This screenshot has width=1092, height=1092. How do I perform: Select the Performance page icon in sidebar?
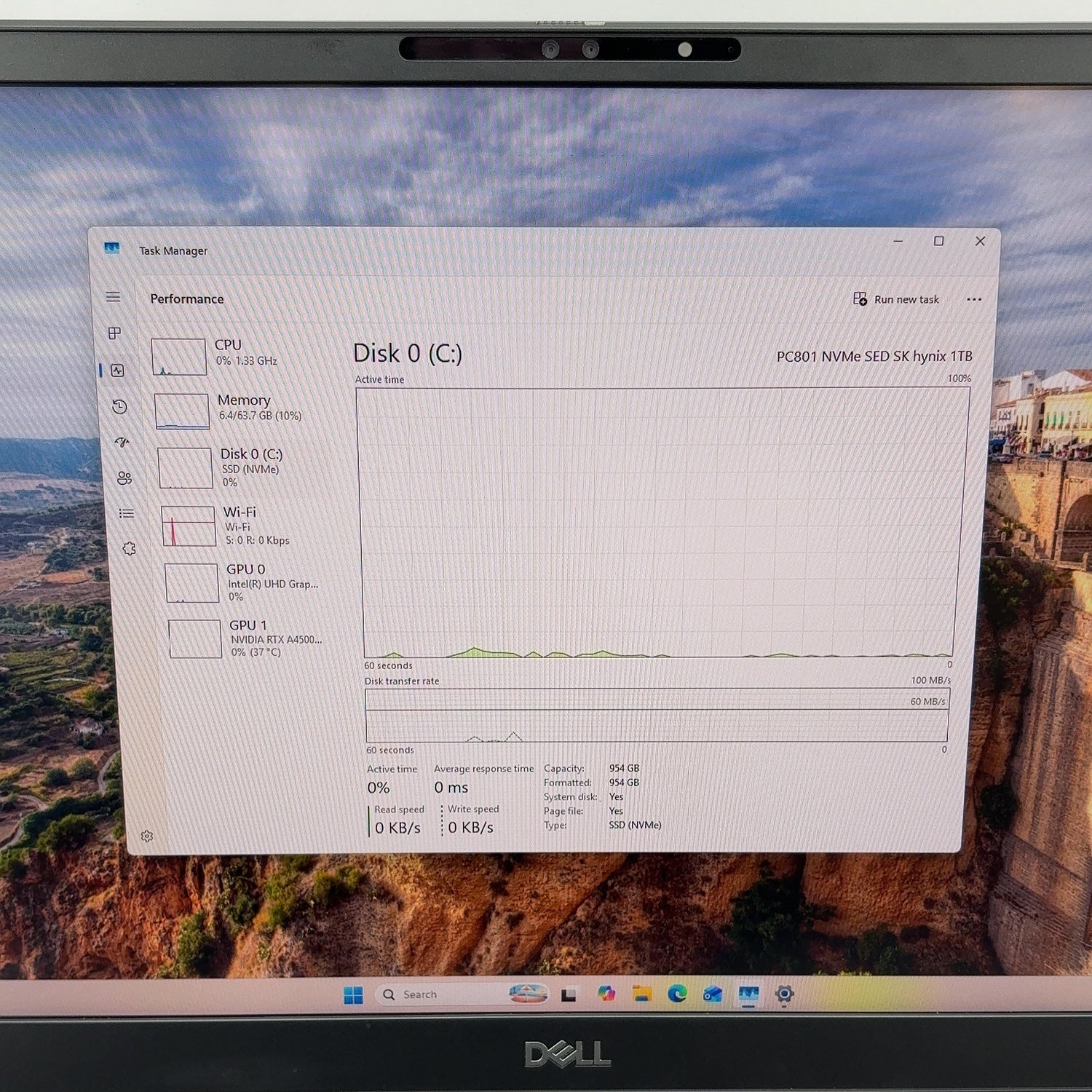pyautogui.click(x=117, y=371)
